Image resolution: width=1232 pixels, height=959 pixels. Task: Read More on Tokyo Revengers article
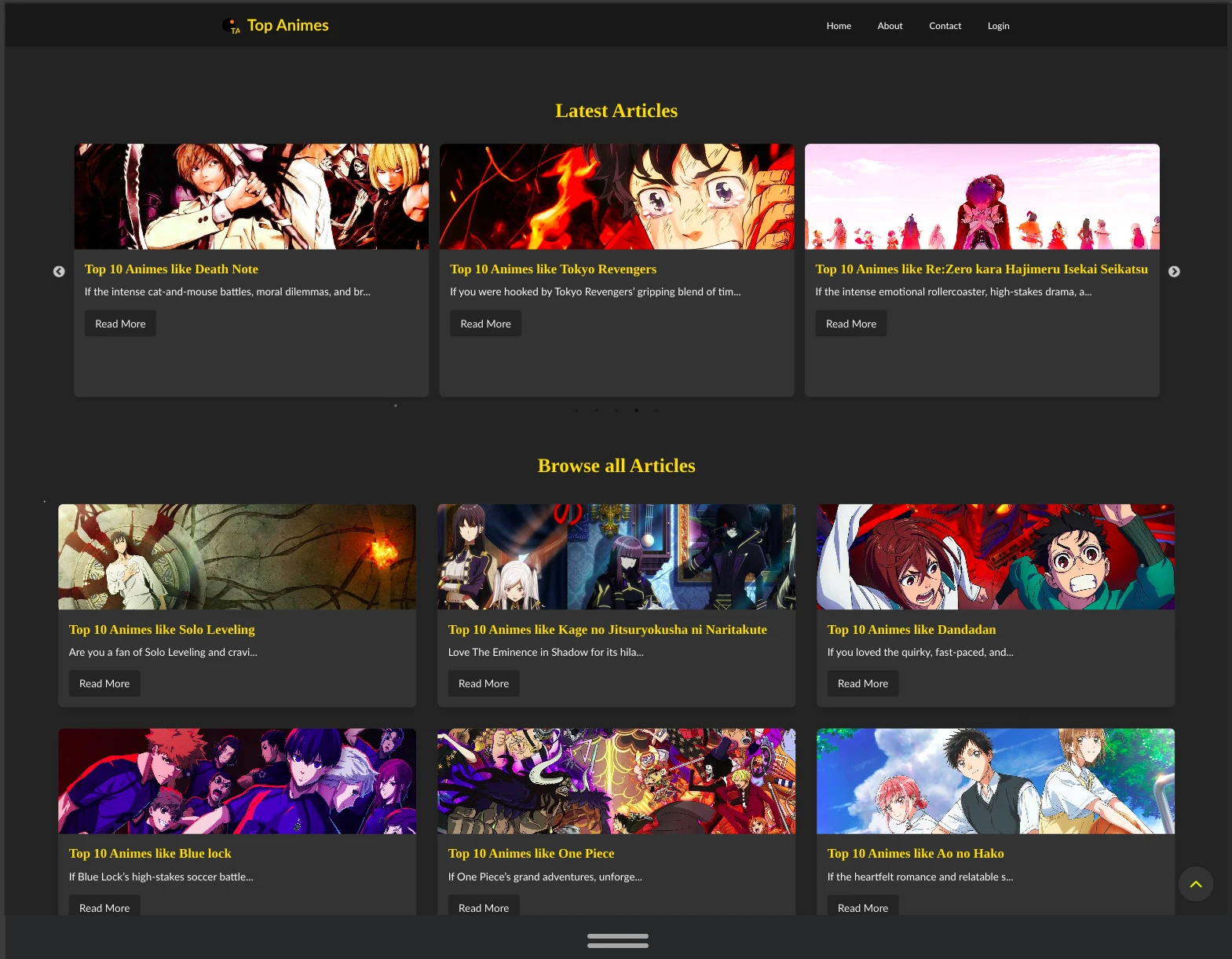pos(485,324)
